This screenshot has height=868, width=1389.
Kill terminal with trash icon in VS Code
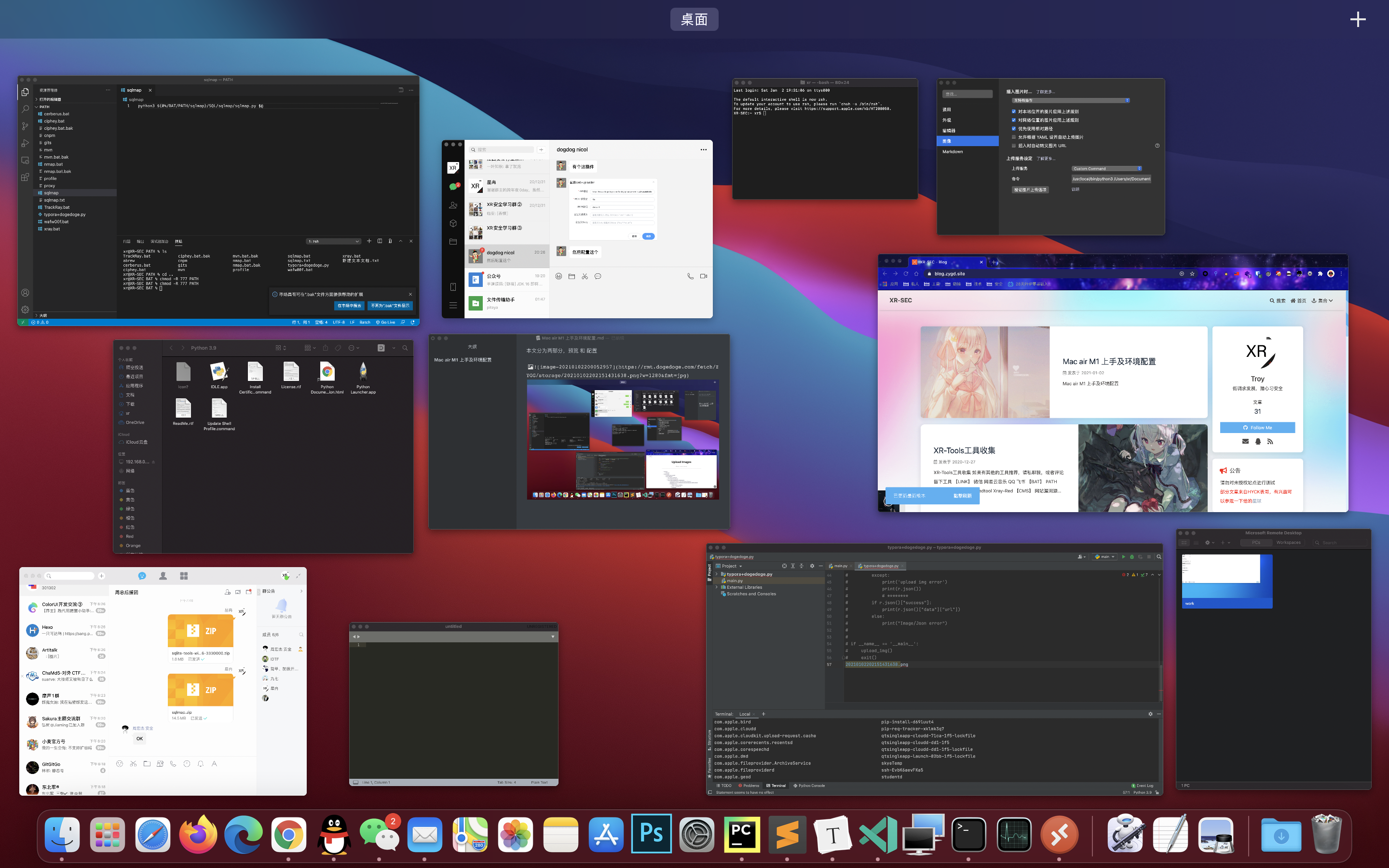[390, 241]
